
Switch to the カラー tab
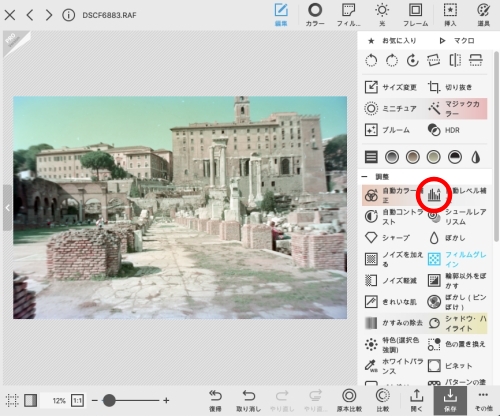click(315, 15)
